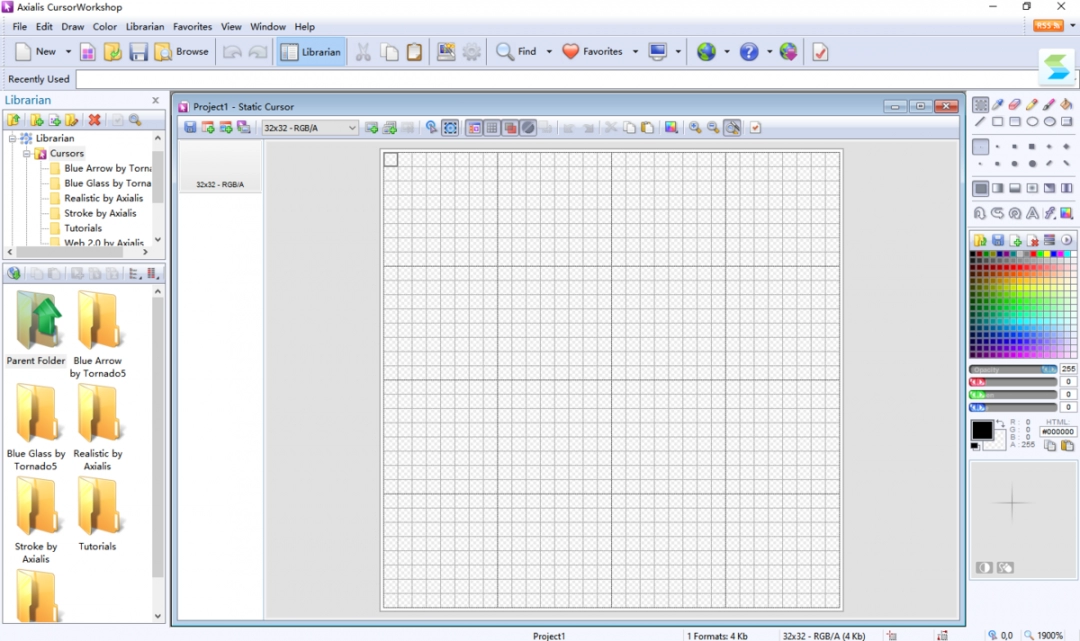The image size is (1080, 641).
Task: Expand the New button dropdown arrow
Action: (x=68, y=52)
